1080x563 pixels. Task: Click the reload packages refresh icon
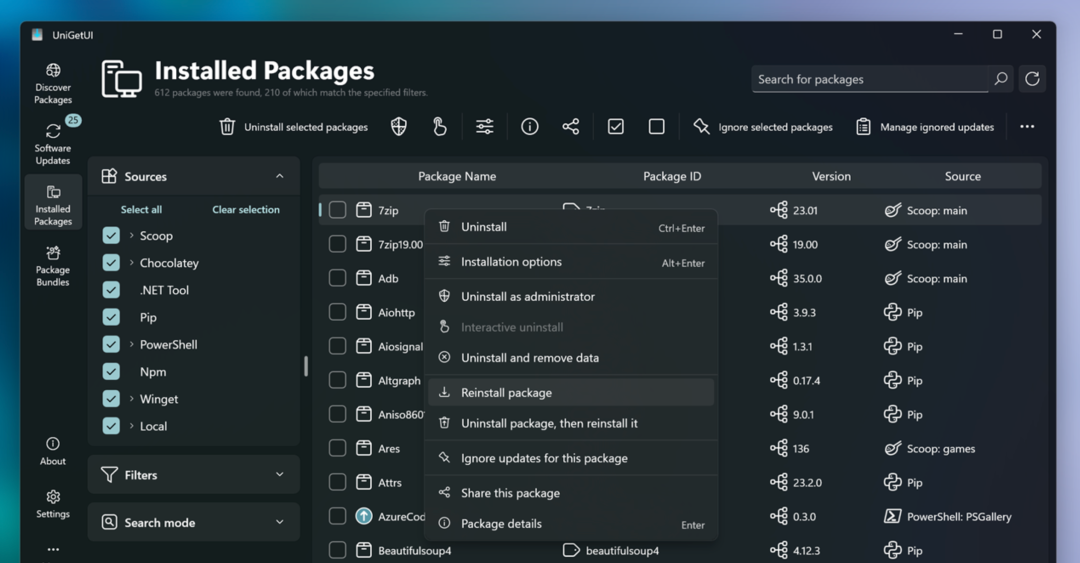coord(1032,79)
